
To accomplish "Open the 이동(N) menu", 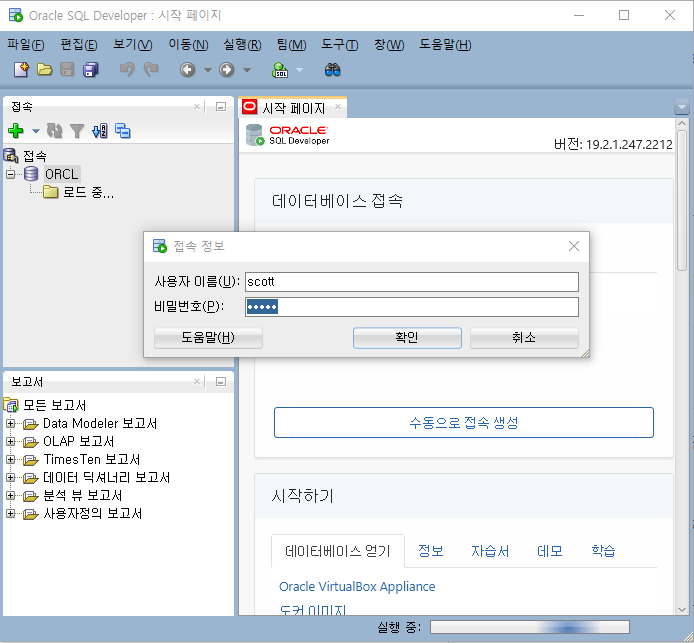I will (188, 45).
